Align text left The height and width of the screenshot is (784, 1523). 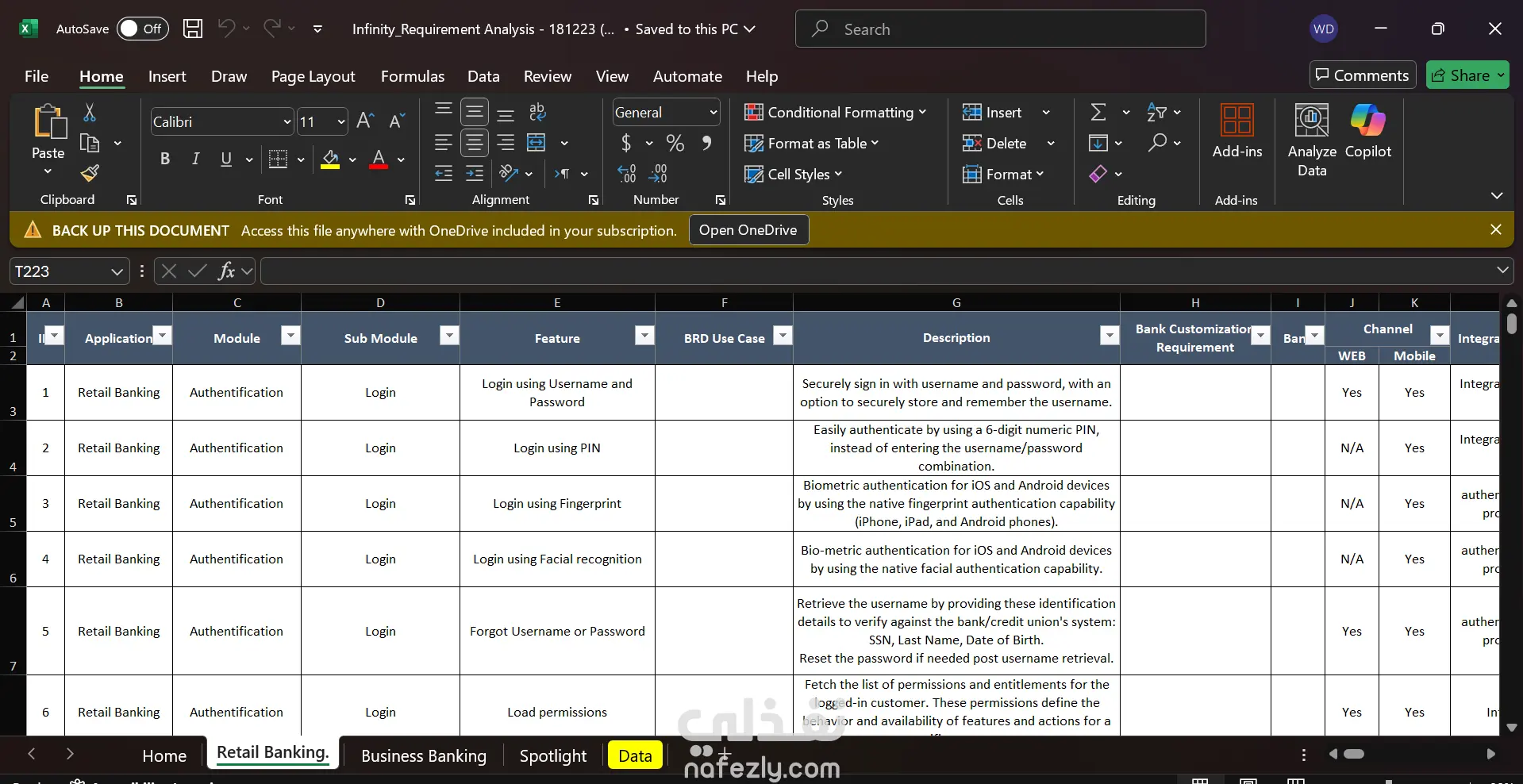[x=444, y=143]
